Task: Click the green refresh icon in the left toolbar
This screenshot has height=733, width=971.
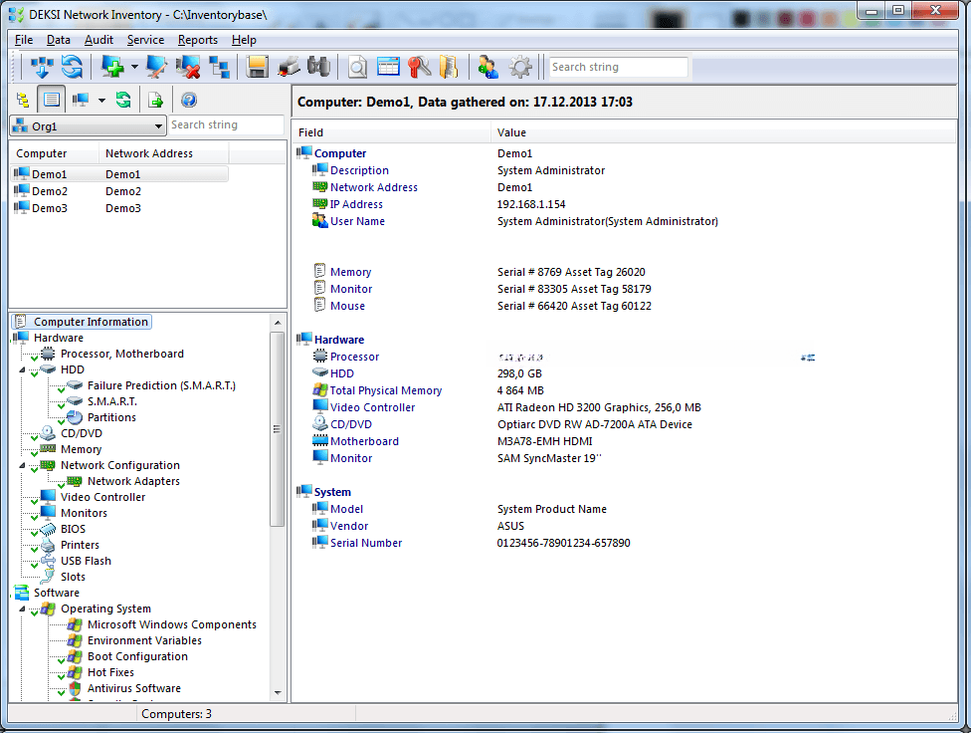Action: coord(123,100)
